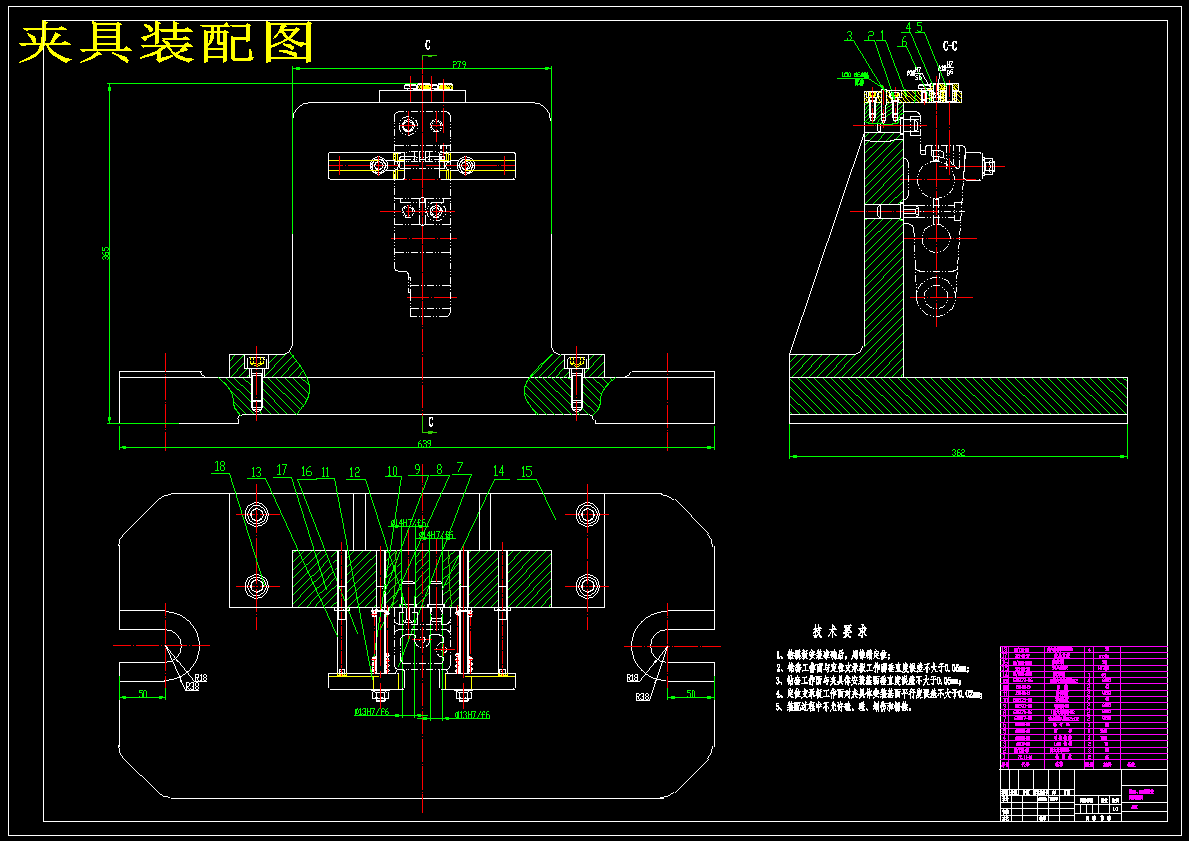This screenshot has width=1189, height=841.
Task: Select technical requirement line 2
Action: (872, 667)
